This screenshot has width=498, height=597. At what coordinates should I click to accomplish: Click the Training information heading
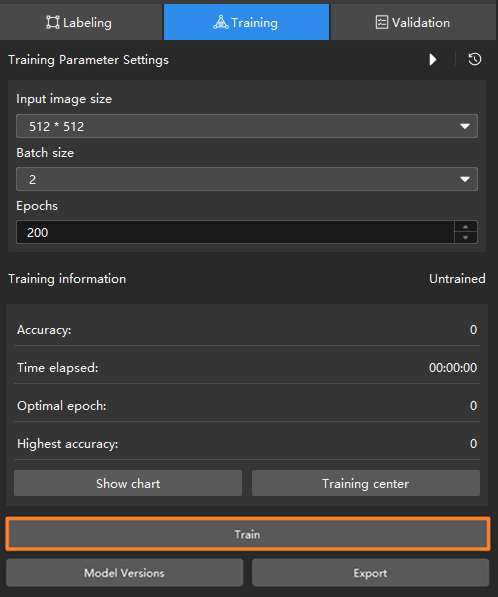click(x=67, y=279)
